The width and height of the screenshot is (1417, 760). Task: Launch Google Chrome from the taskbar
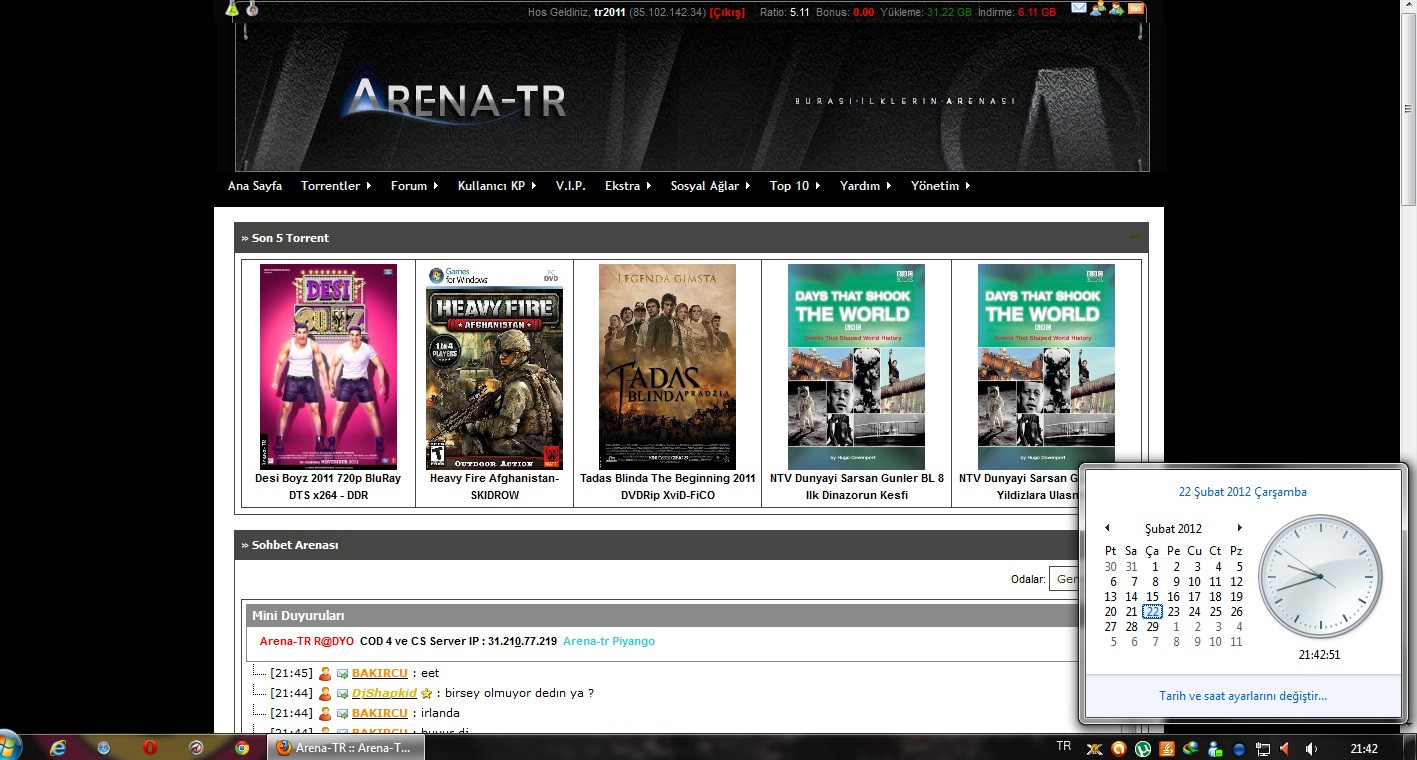pyautogui.click(x=241, y=747)
